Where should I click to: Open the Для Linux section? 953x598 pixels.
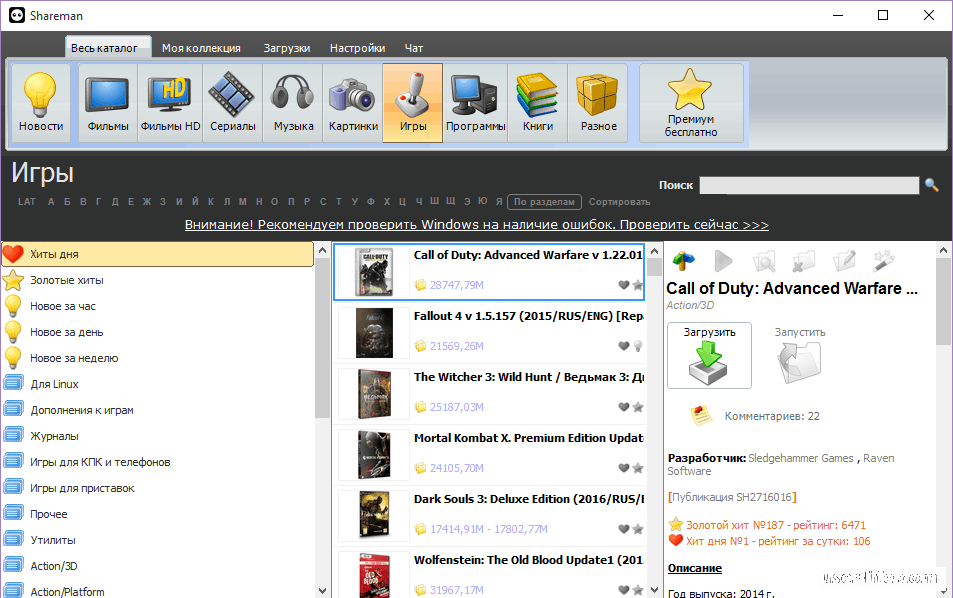pyautogui.click(x=157, y=384)
